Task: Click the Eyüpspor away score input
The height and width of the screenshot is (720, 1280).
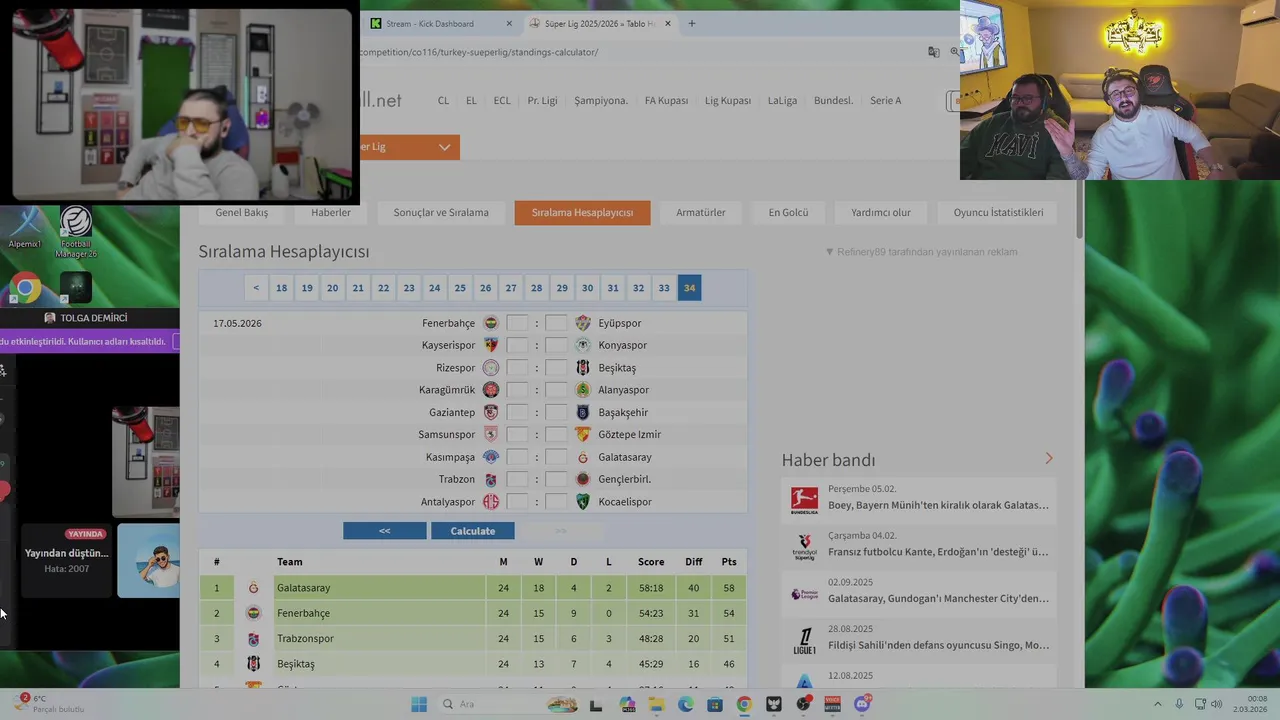Action: point(556,323)
